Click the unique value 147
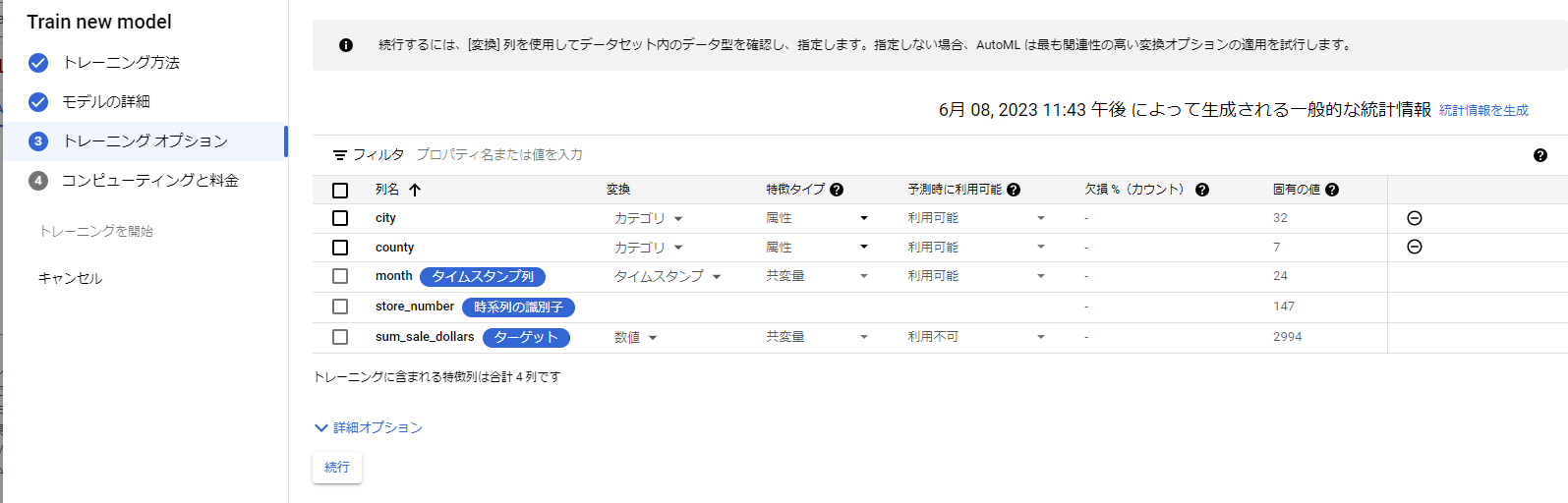Image resolution: width=1568 pixels, height=503 pixels. [1284, 307]
